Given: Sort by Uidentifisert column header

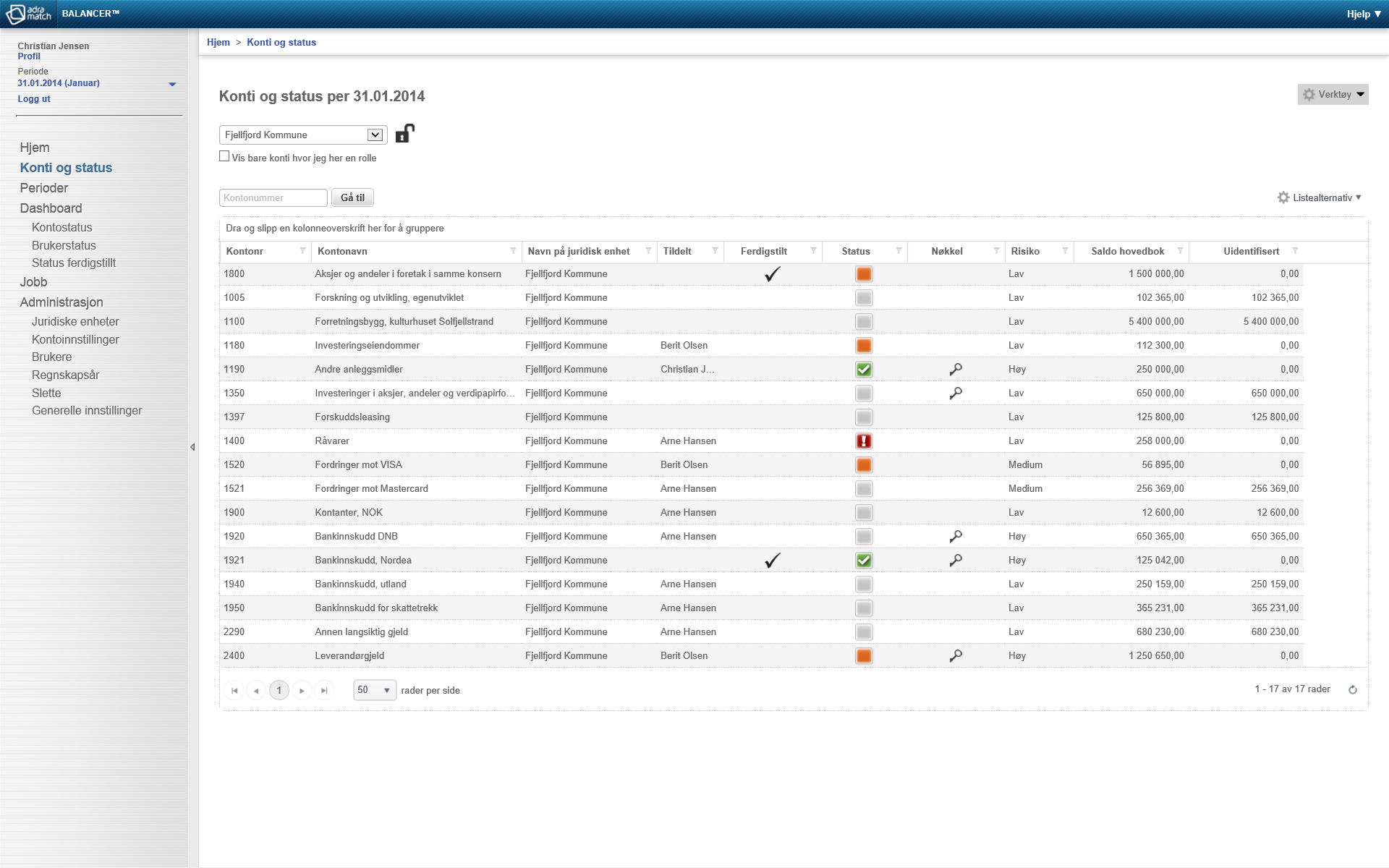Looking at the screenshot, I should click(1251, 251).
